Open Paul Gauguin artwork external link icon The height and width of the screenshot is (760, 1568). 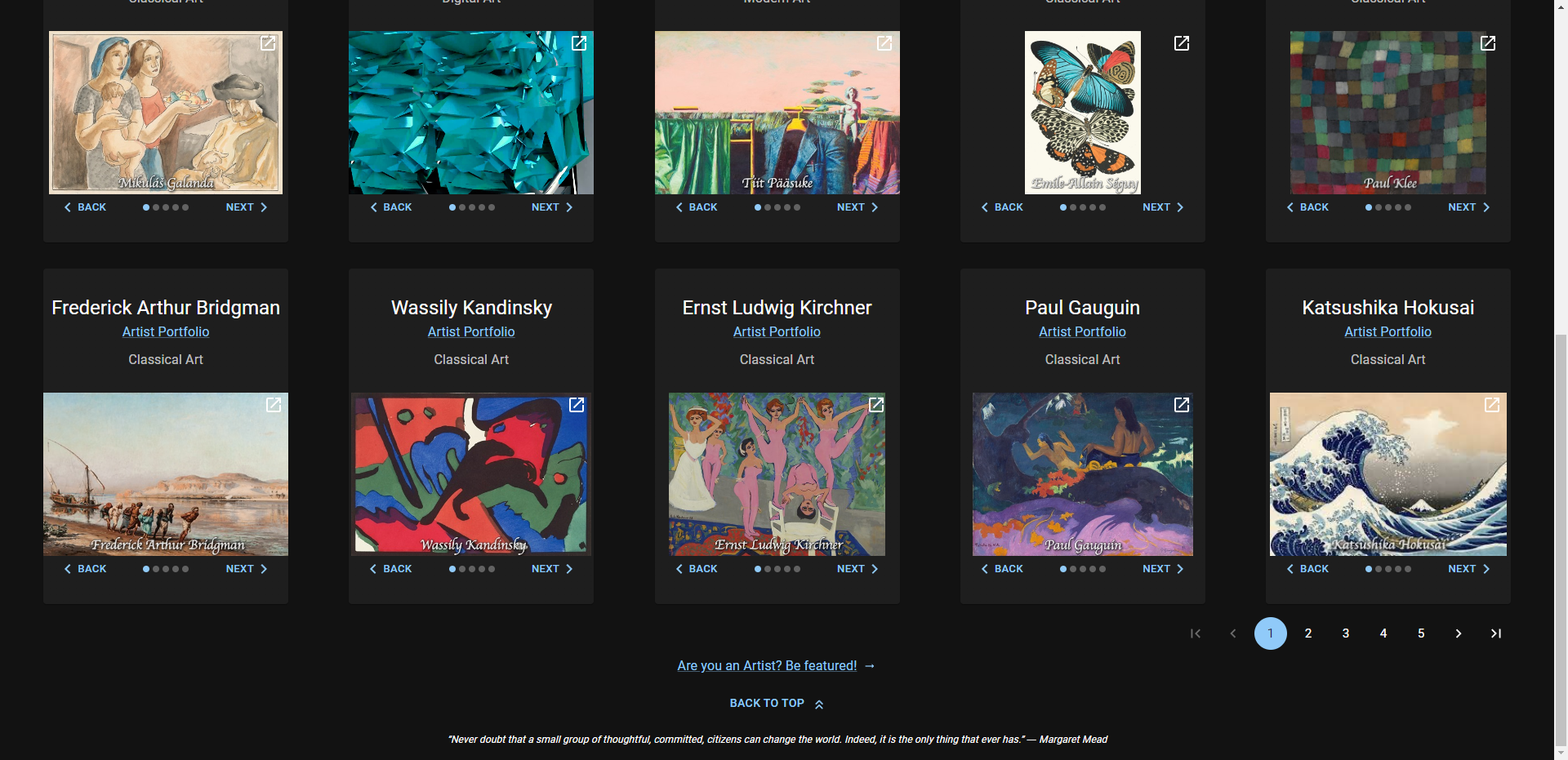(x=1182, y=405)
